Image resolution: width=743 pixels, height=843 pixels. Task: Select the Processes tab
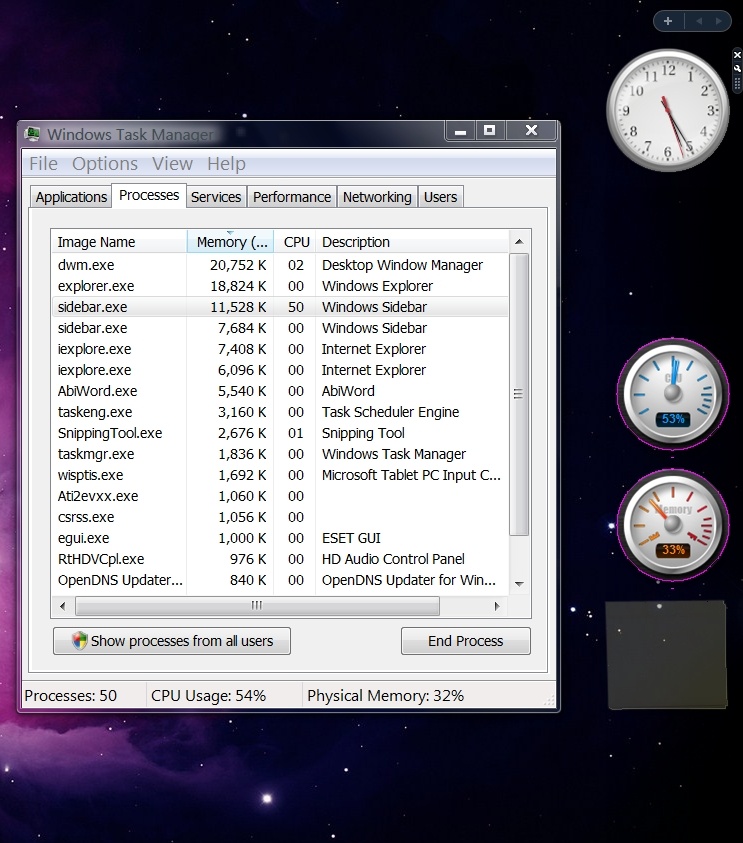(149, 195)
